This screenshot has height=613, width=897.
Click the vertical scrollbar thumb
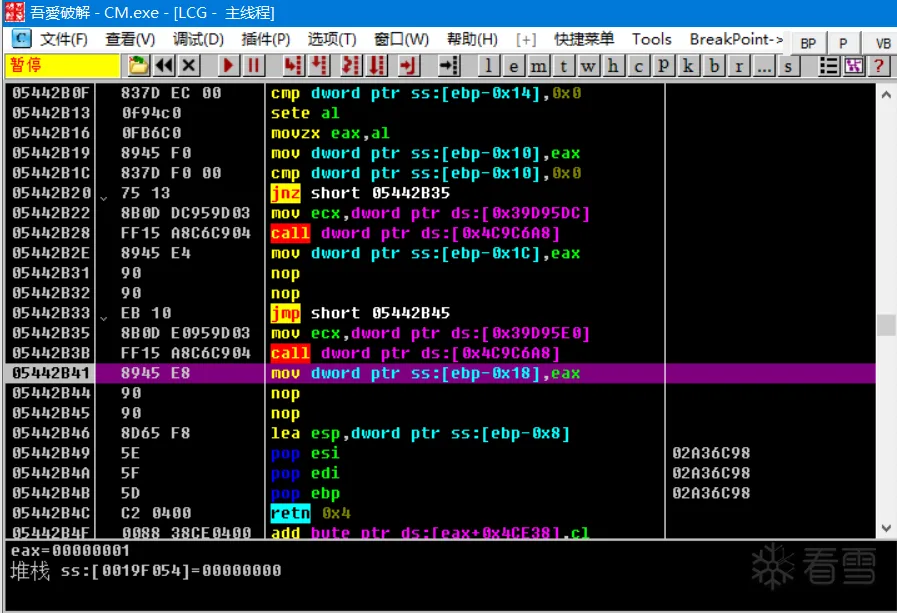(x=886, y=325)
